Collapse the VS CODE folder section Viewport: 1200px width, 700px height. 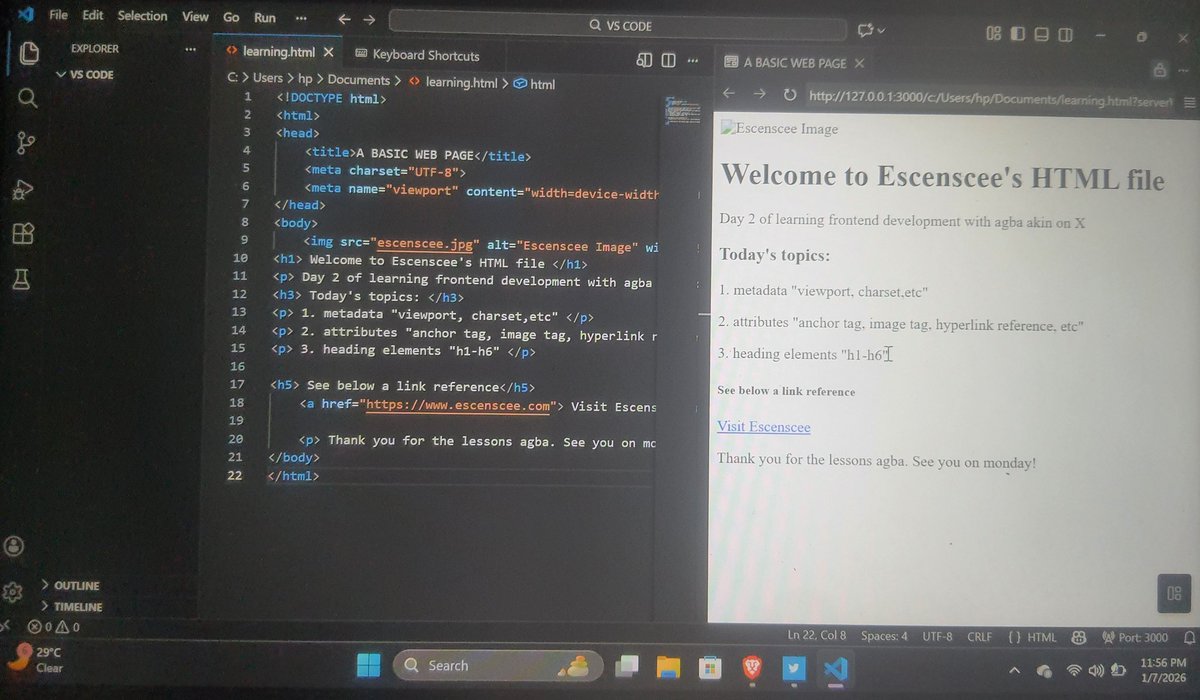84,74
